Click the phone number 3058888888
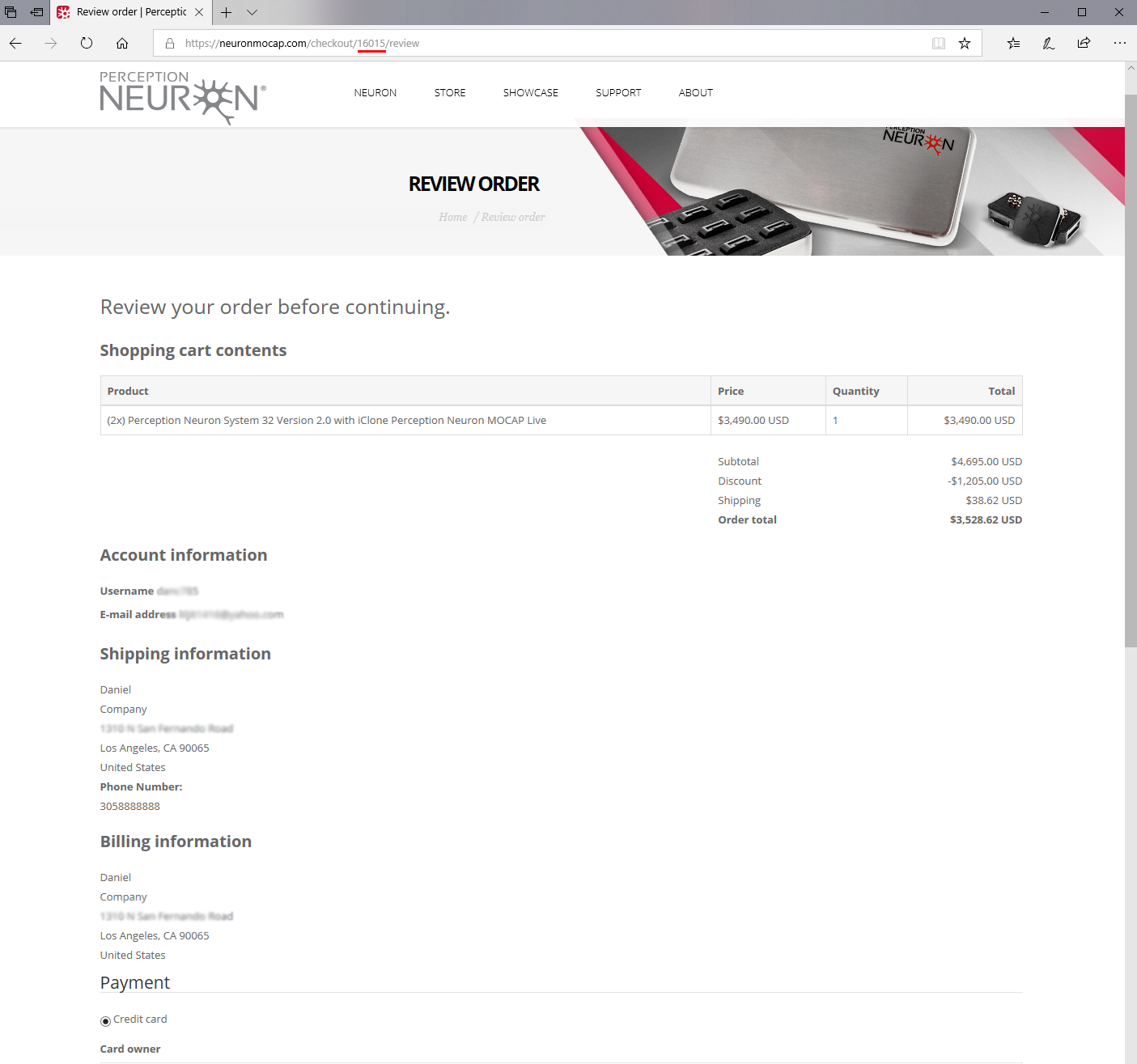Image resolution: width=1137 pixels, height=1064 pixels. pos(130,807)
